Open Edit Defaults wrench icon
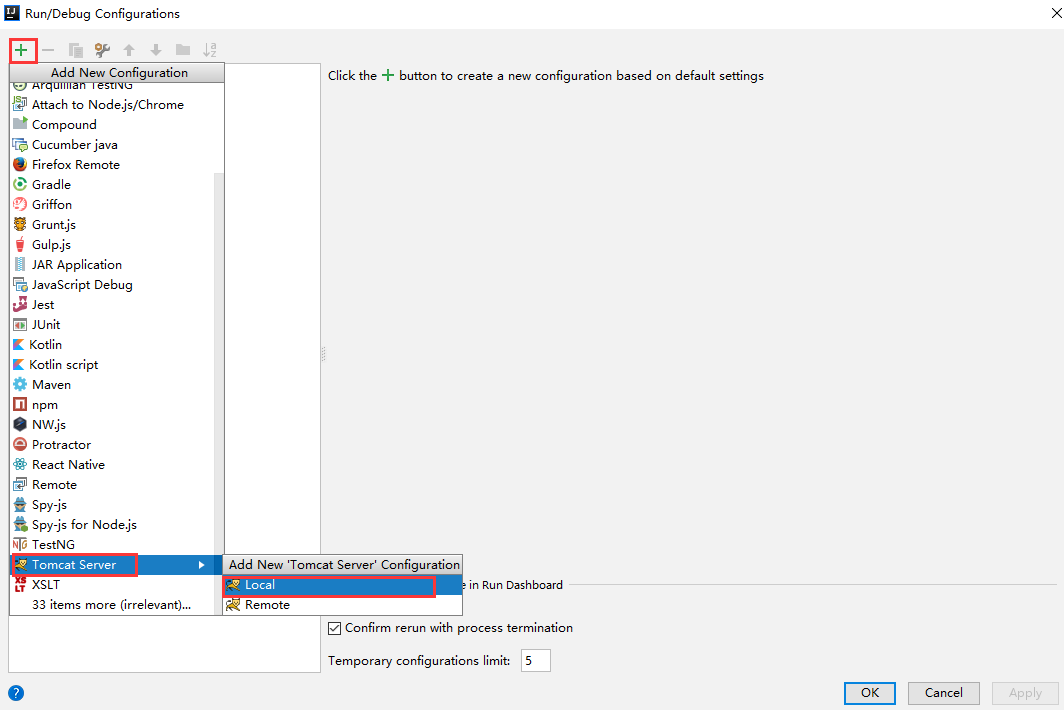1064x710 pixels. coord(102,50)
